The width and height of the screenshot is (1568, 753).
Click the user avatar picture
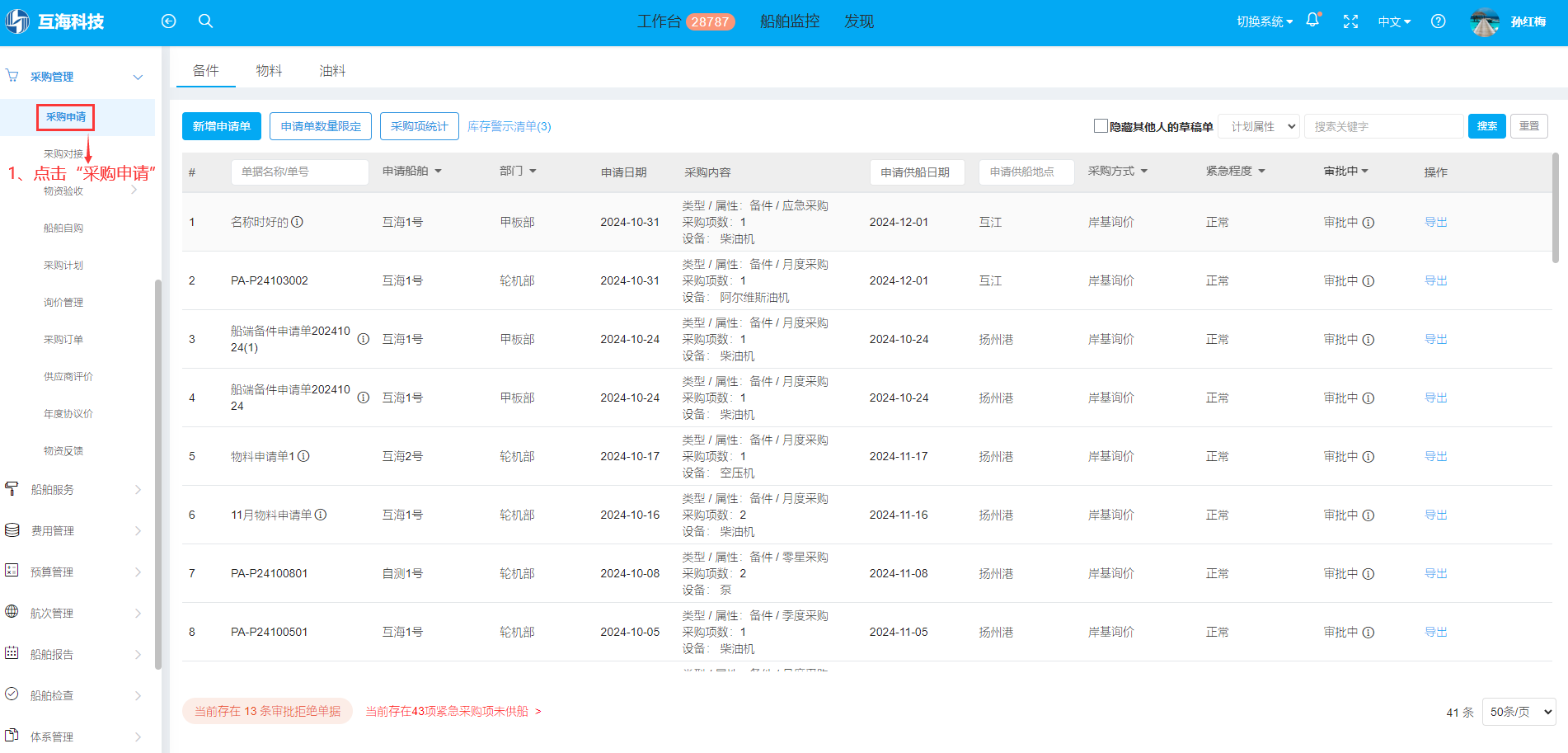coord(1485,21)
